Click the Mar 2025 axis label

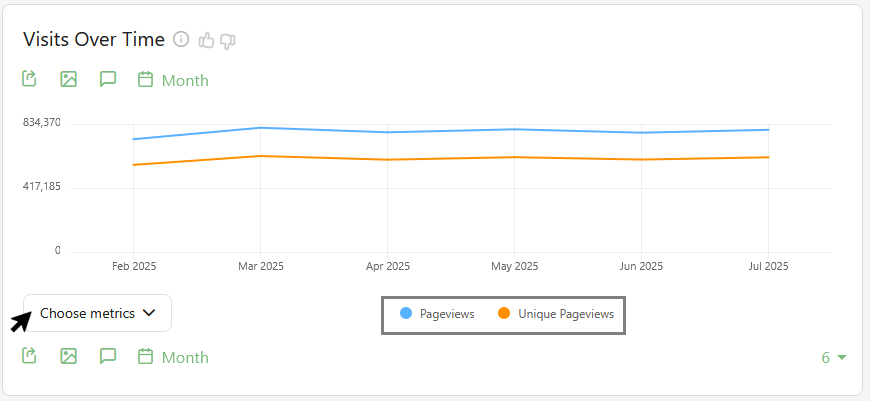tap(261, 266)
